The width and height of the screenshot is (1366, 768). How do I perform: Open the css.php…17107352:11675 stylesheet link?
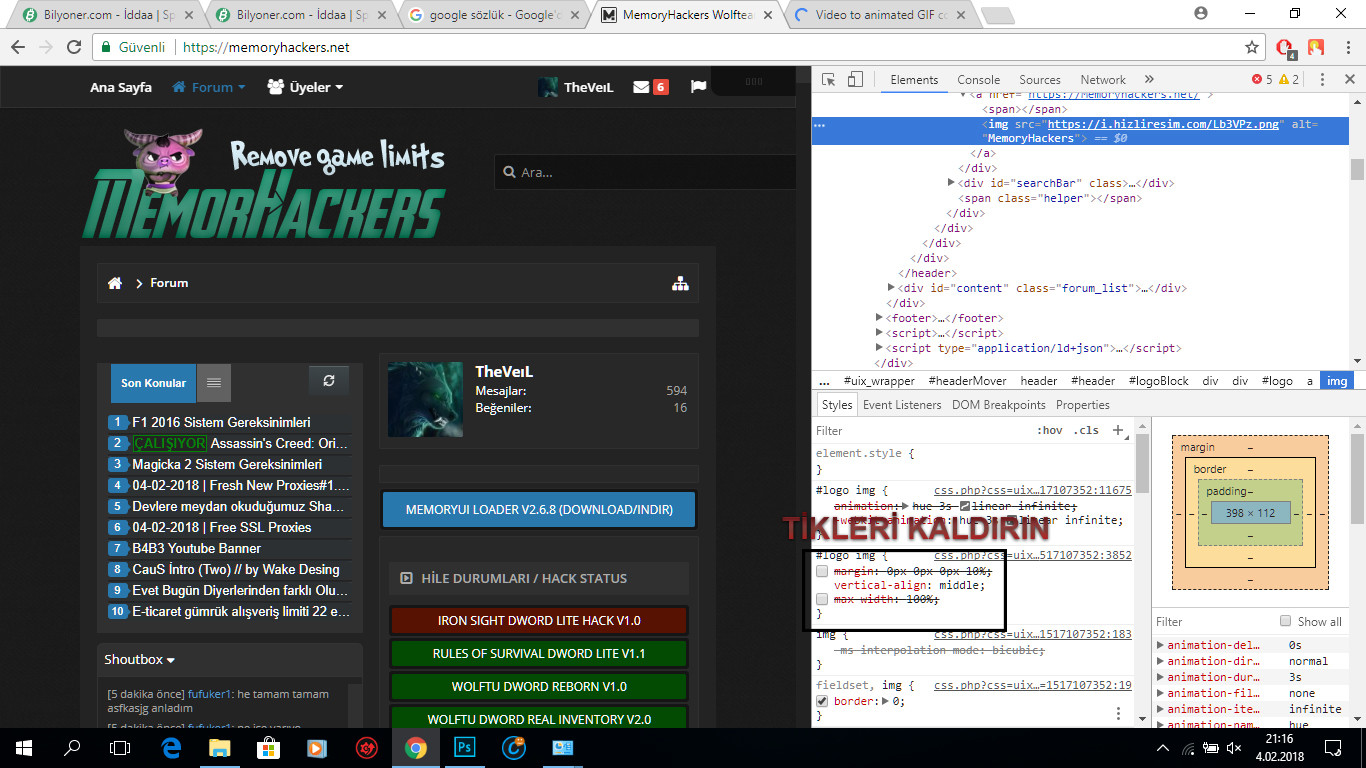(x=1033, y=491)
